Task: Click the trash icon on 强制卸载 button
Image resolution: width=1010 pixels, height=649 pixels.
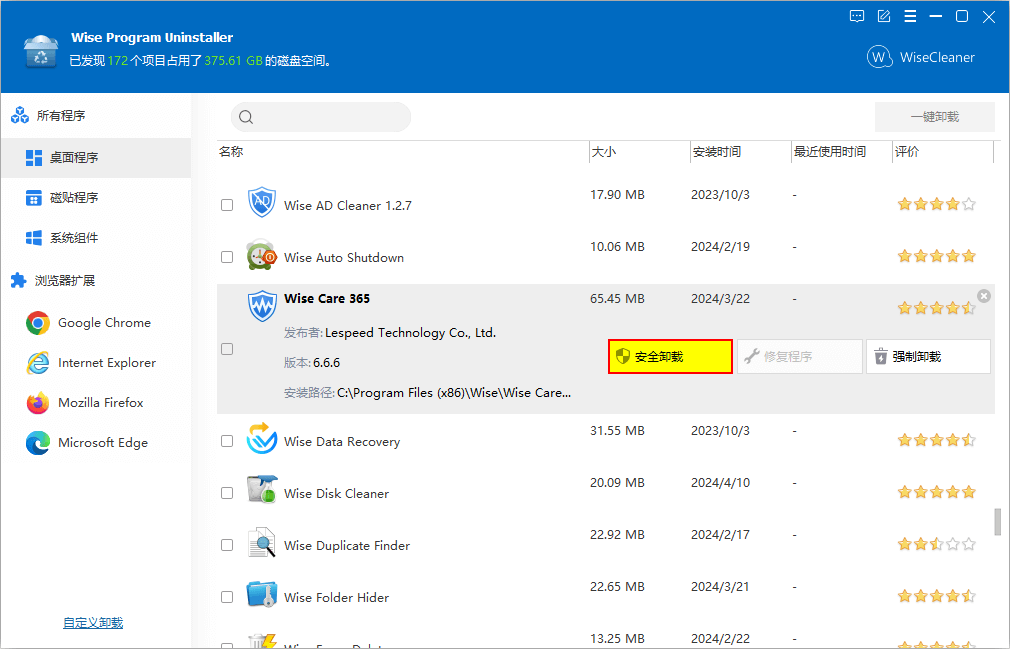Action: 881,356
